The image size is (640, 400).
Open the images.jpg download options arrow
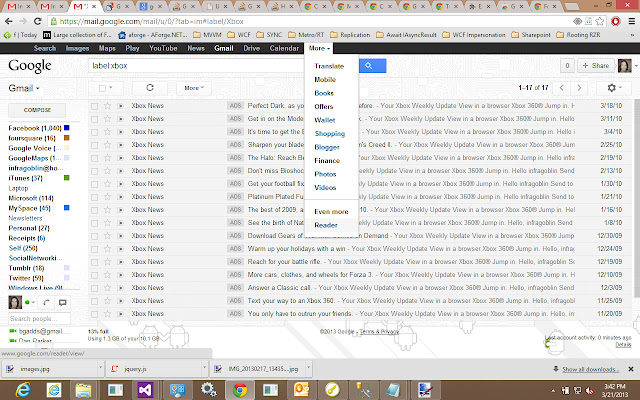pyautogui.click(x=100, y=369)
